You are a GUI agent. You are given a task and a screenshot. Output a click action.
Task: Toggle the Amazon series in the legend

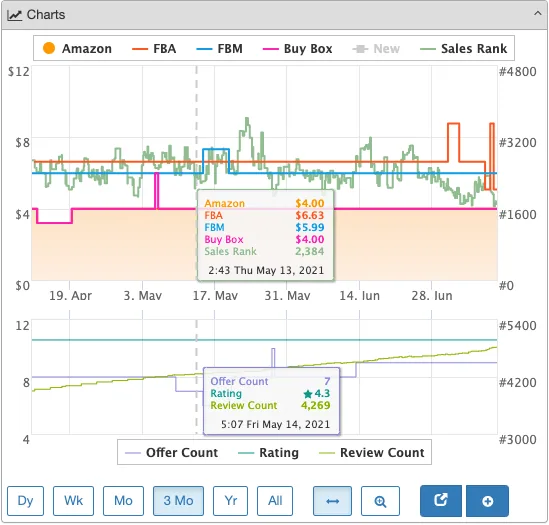click(x=77, y=48)
